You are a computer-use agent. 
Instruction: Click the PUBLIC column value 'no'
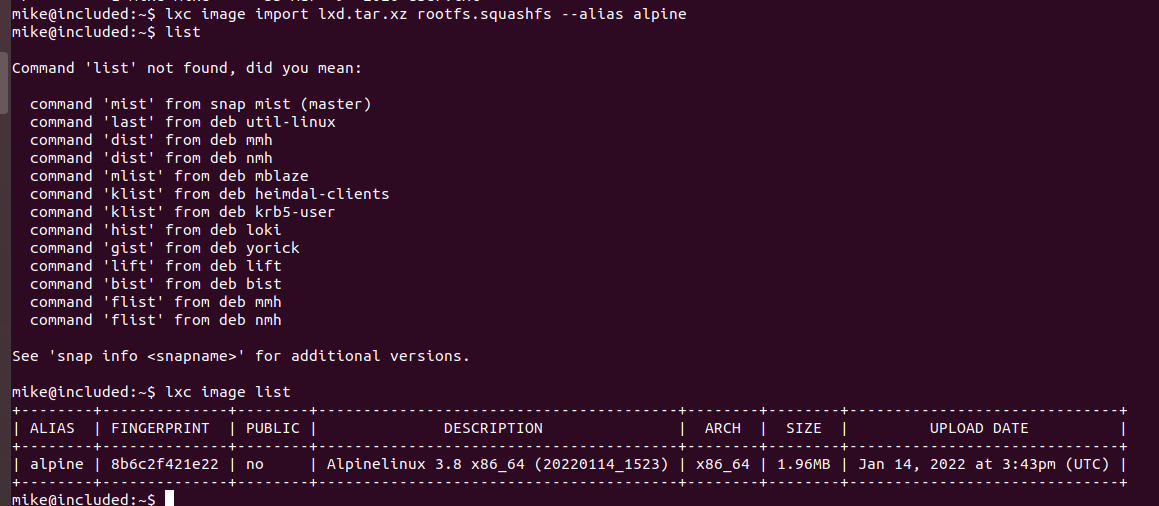[255, 464]
